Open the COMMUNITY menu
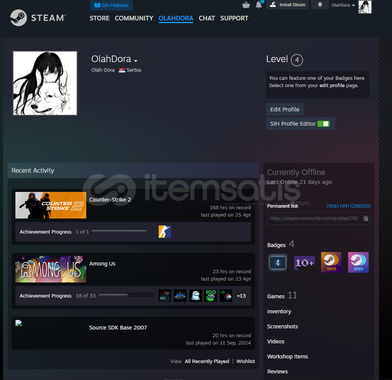Viewport: 392px width, 380px height. click(x=134, y=18)
